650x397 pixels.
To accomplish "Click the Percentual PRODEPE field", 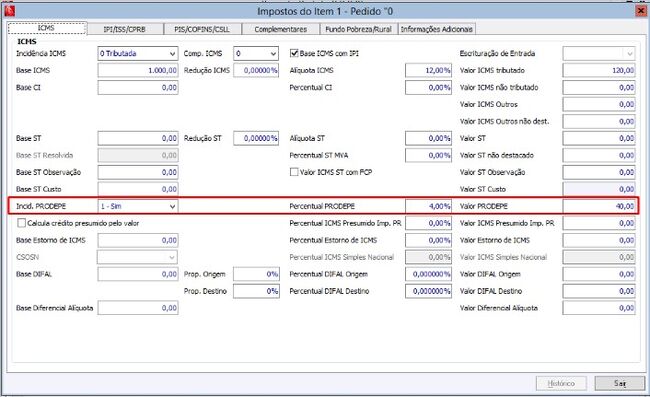I will tap(428, 206).
